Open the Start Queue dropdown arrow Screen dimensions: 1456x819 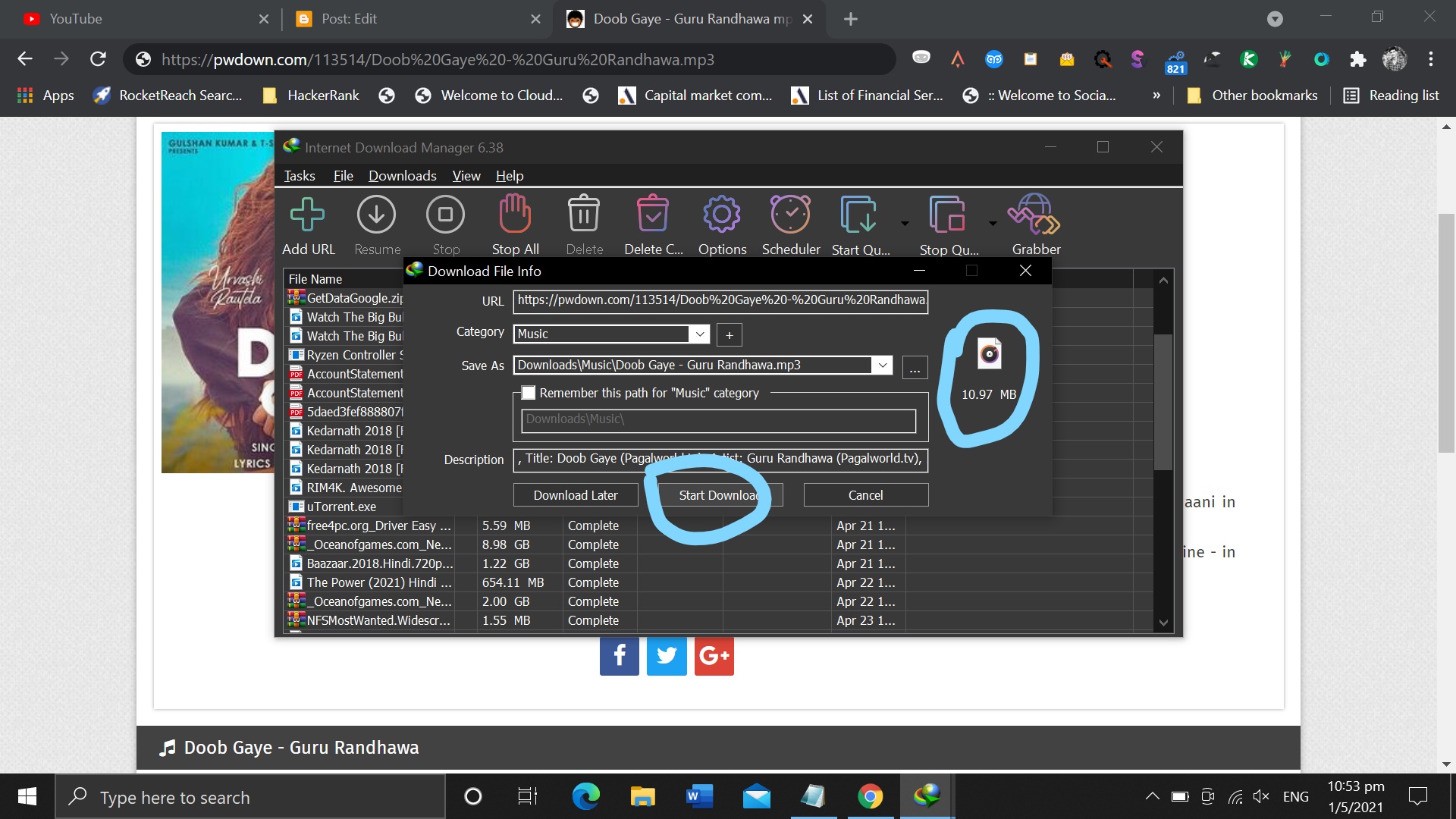905,224
